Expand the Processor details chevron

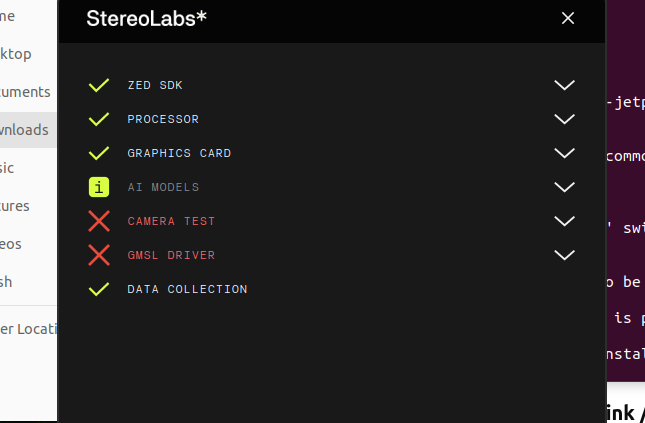[x=565, y=119]
